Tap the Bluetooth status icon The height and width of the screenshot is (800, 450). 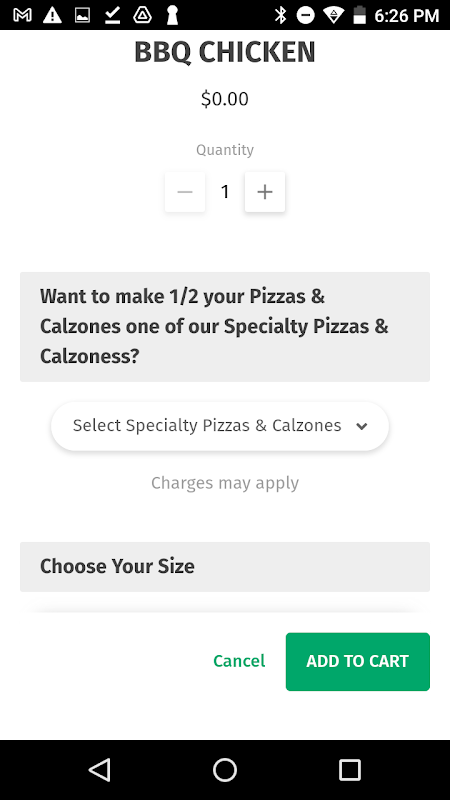[x=280, y=15]
